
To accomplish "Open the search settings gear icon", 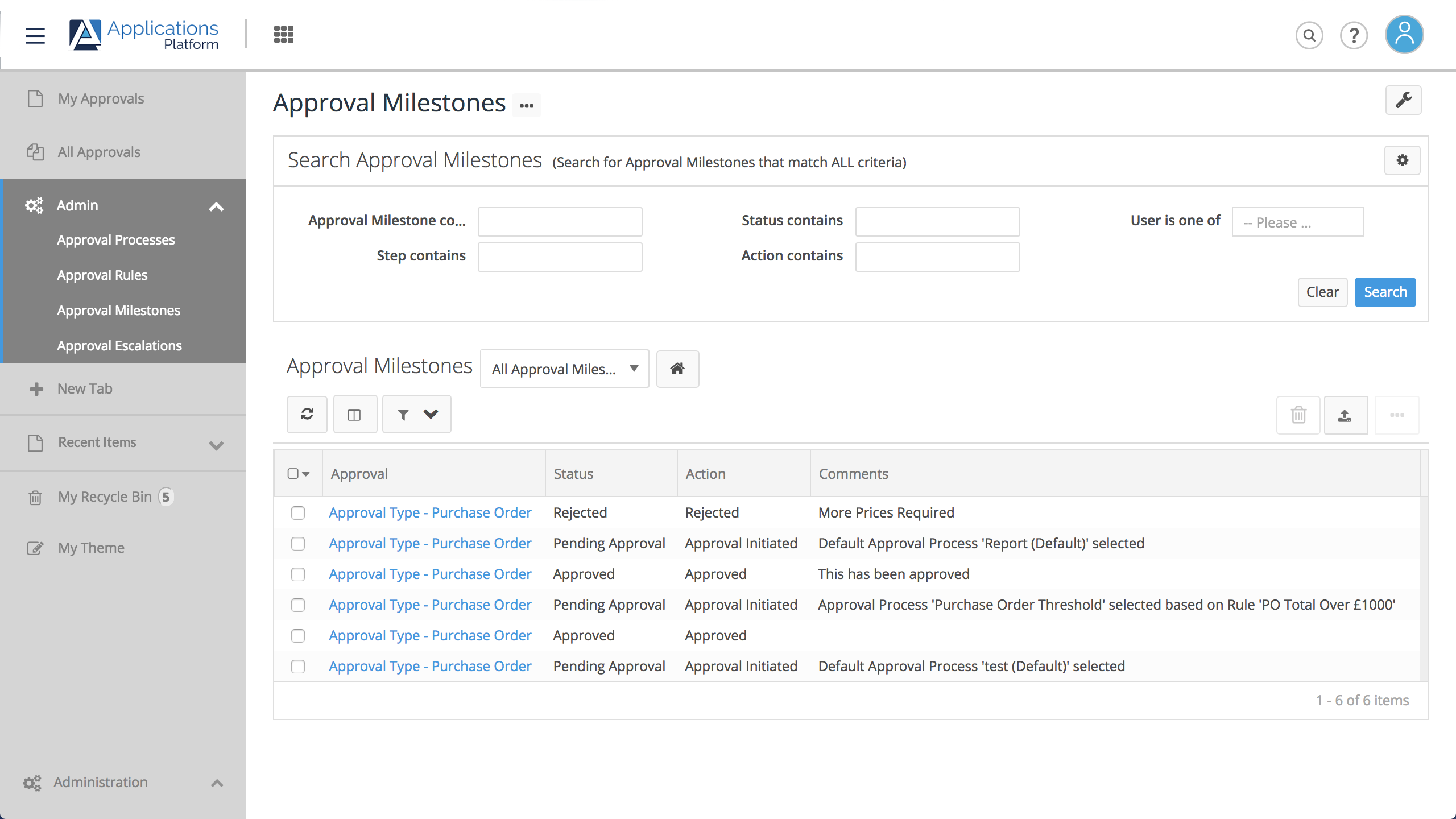I will tap(1402, 160).
